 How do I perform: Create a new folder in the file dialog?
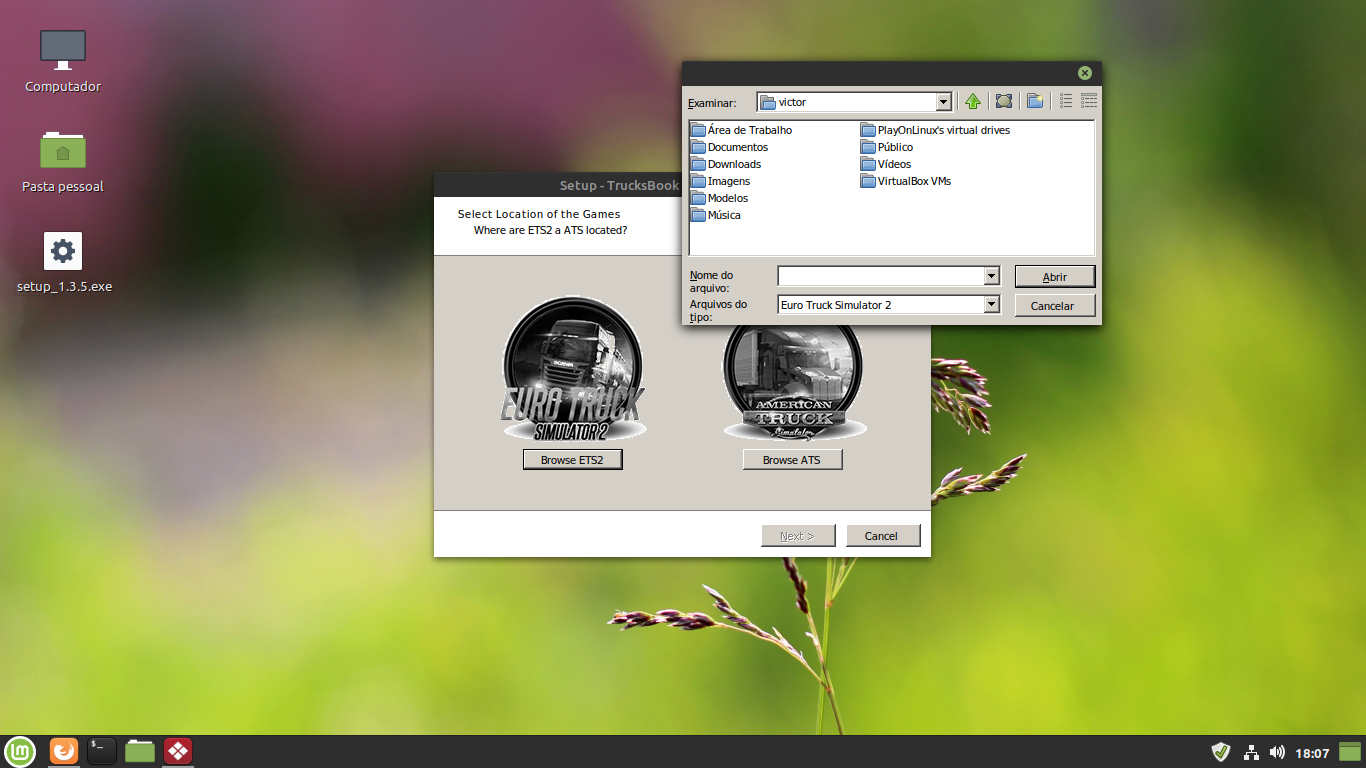pyautogui.click(x=1035, y=101)
